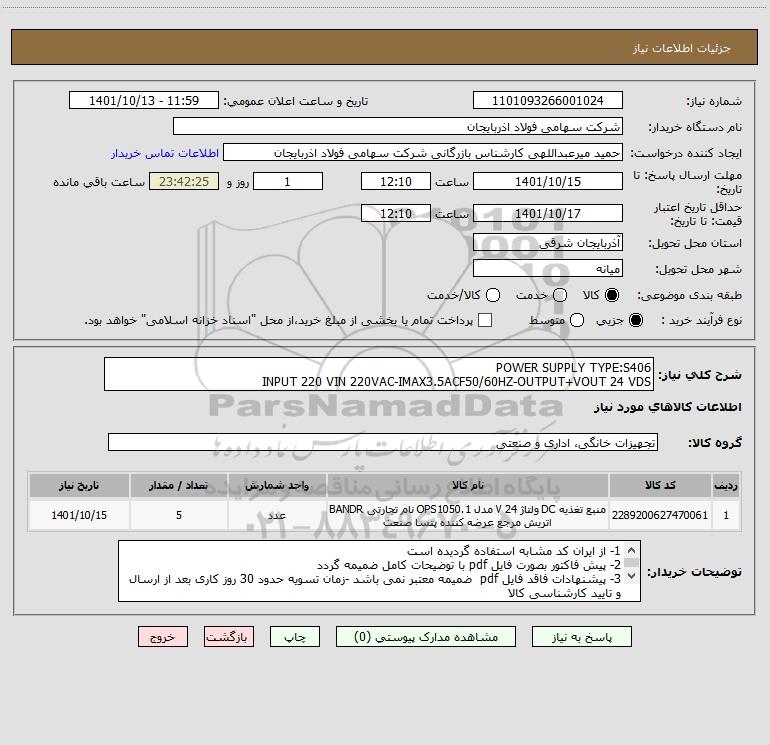Click the کد کالا column header

(x=660, y=486)
